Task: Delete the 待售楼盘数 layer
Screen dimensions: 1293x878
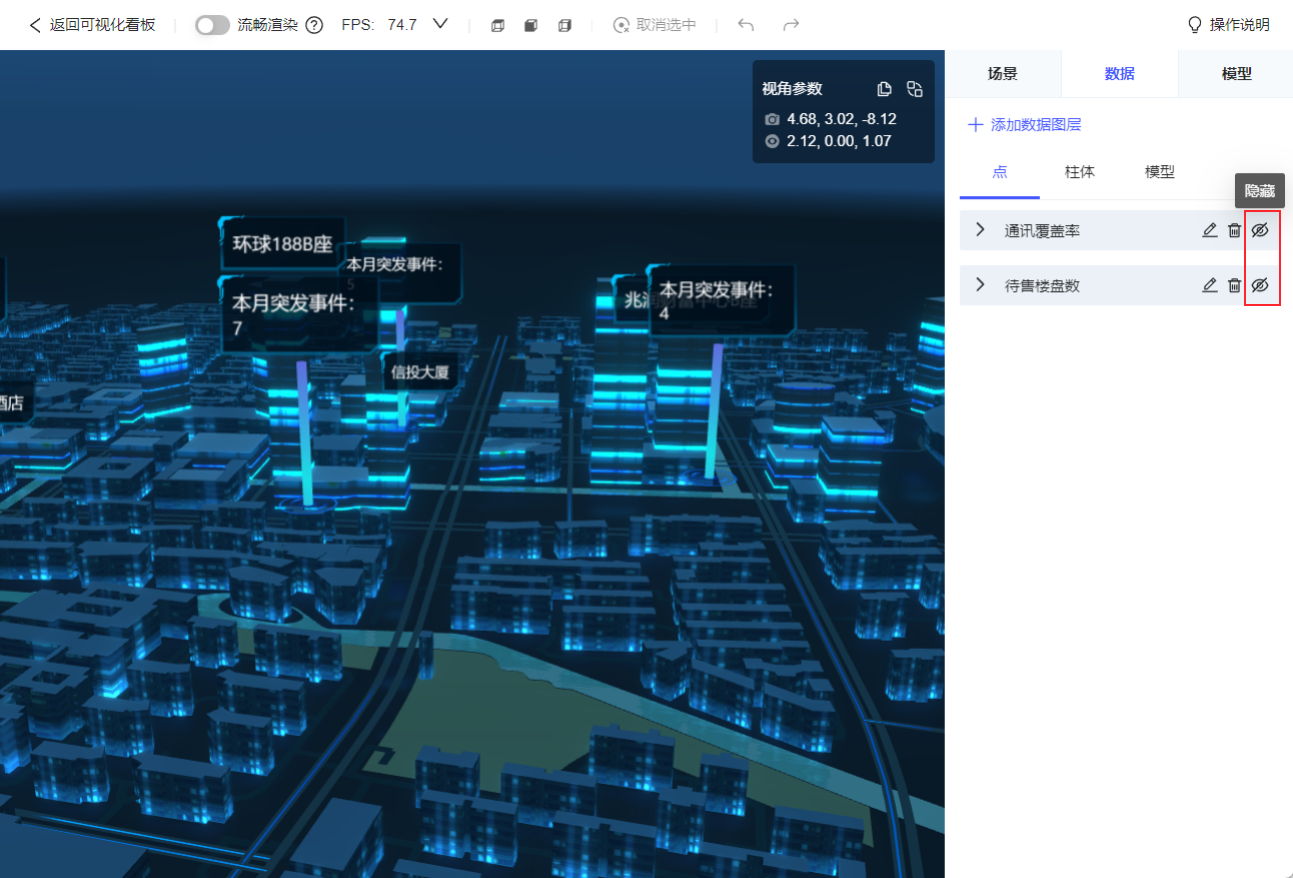Action: click(x=1234, y=285)
